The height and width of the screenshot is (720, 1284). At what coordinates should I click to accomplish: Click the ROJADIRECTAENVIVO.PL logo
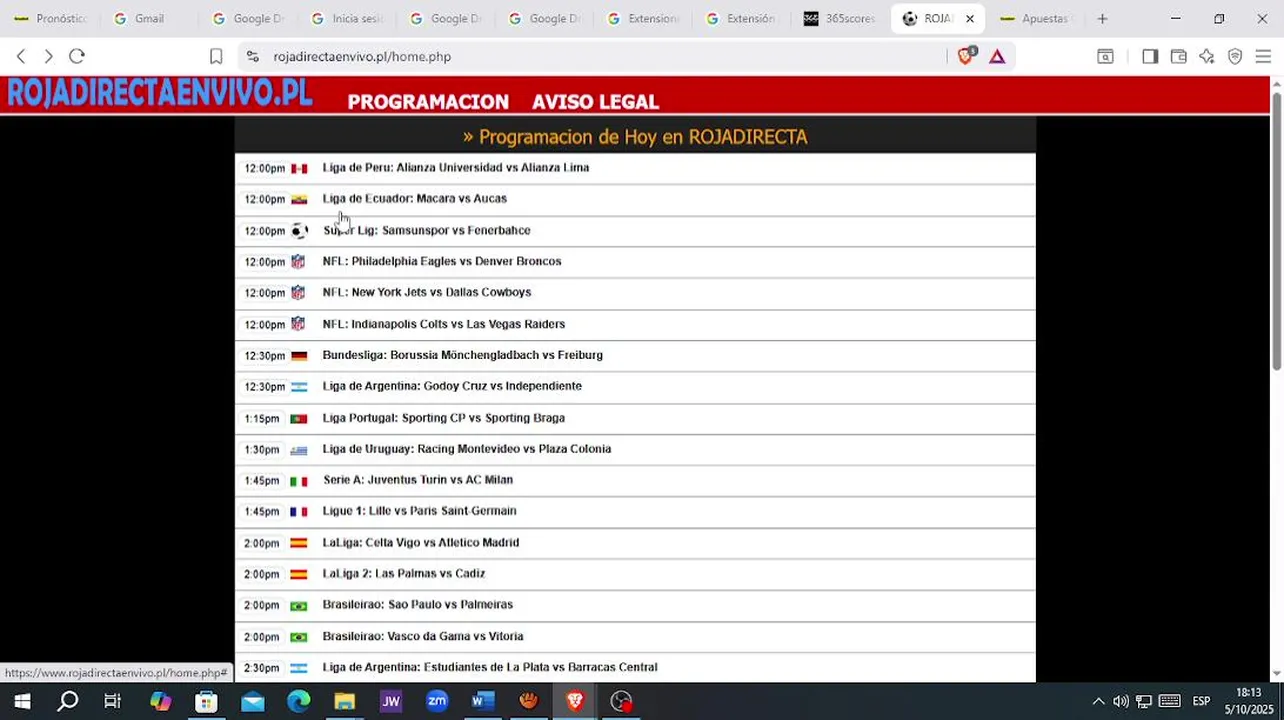click(160, 93)
